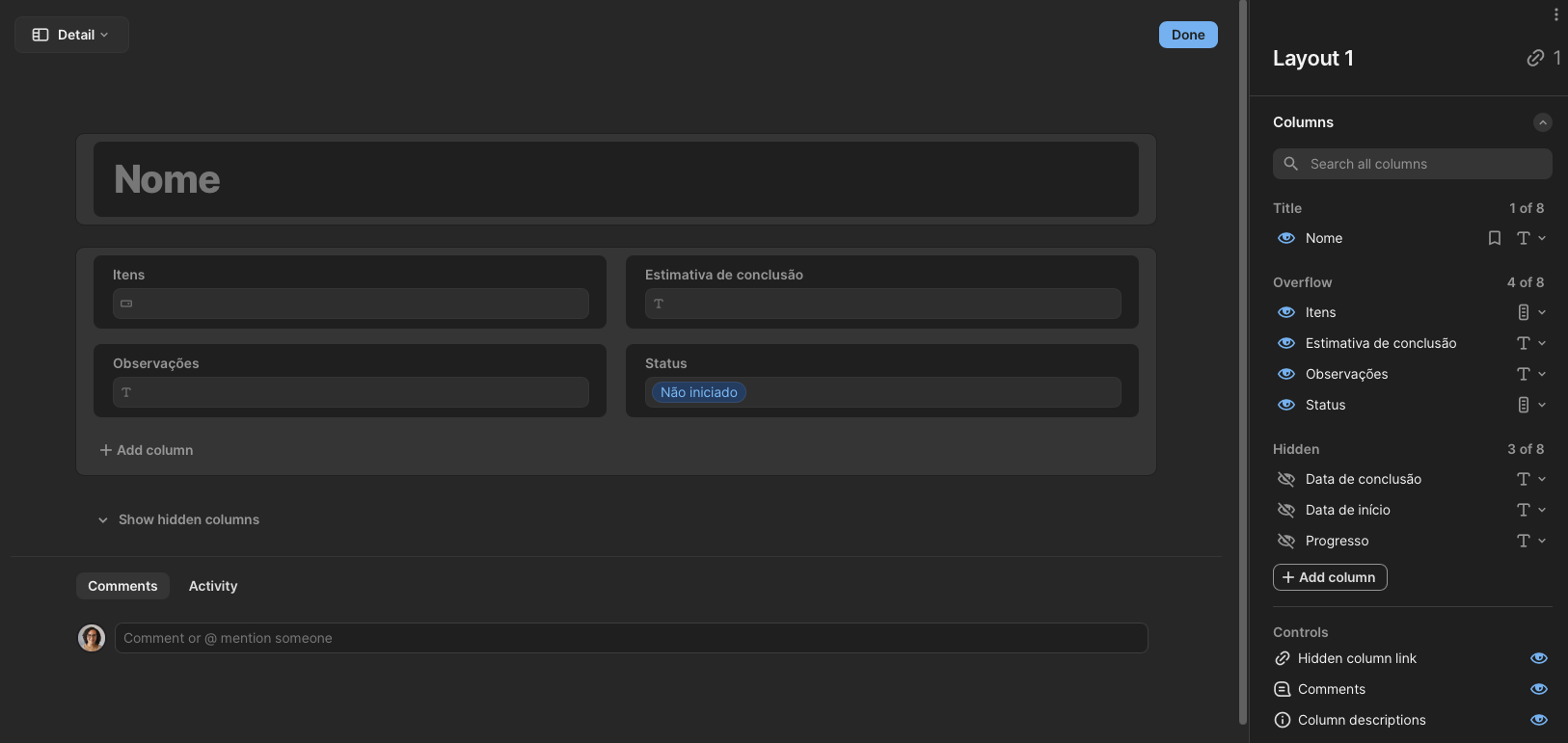Click the select-type icon for Status column
The width and height of the screenshot is (1568, 743).
tap(1524, 405)
